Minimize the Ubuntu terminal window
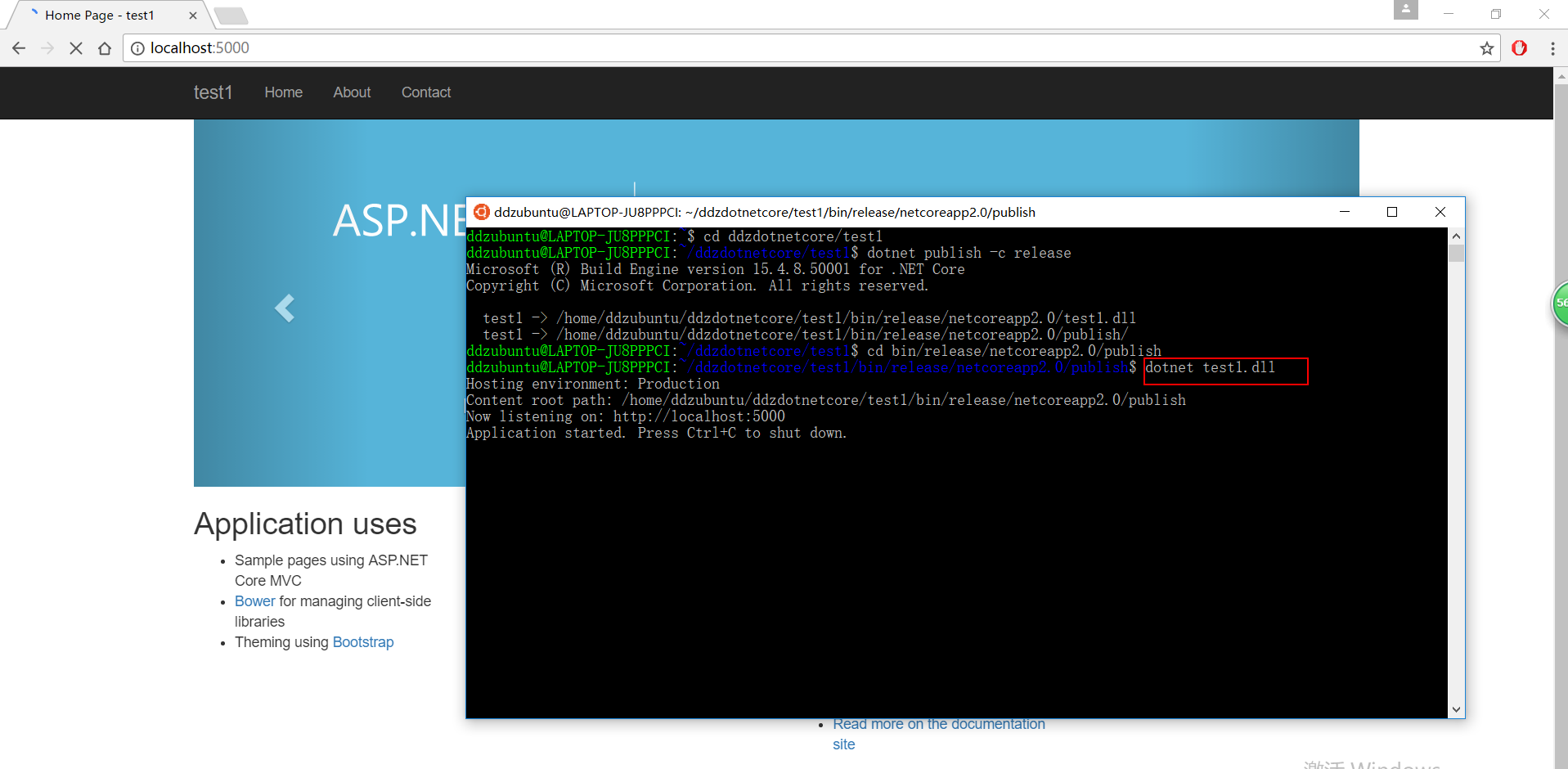 pos(1344,212)
